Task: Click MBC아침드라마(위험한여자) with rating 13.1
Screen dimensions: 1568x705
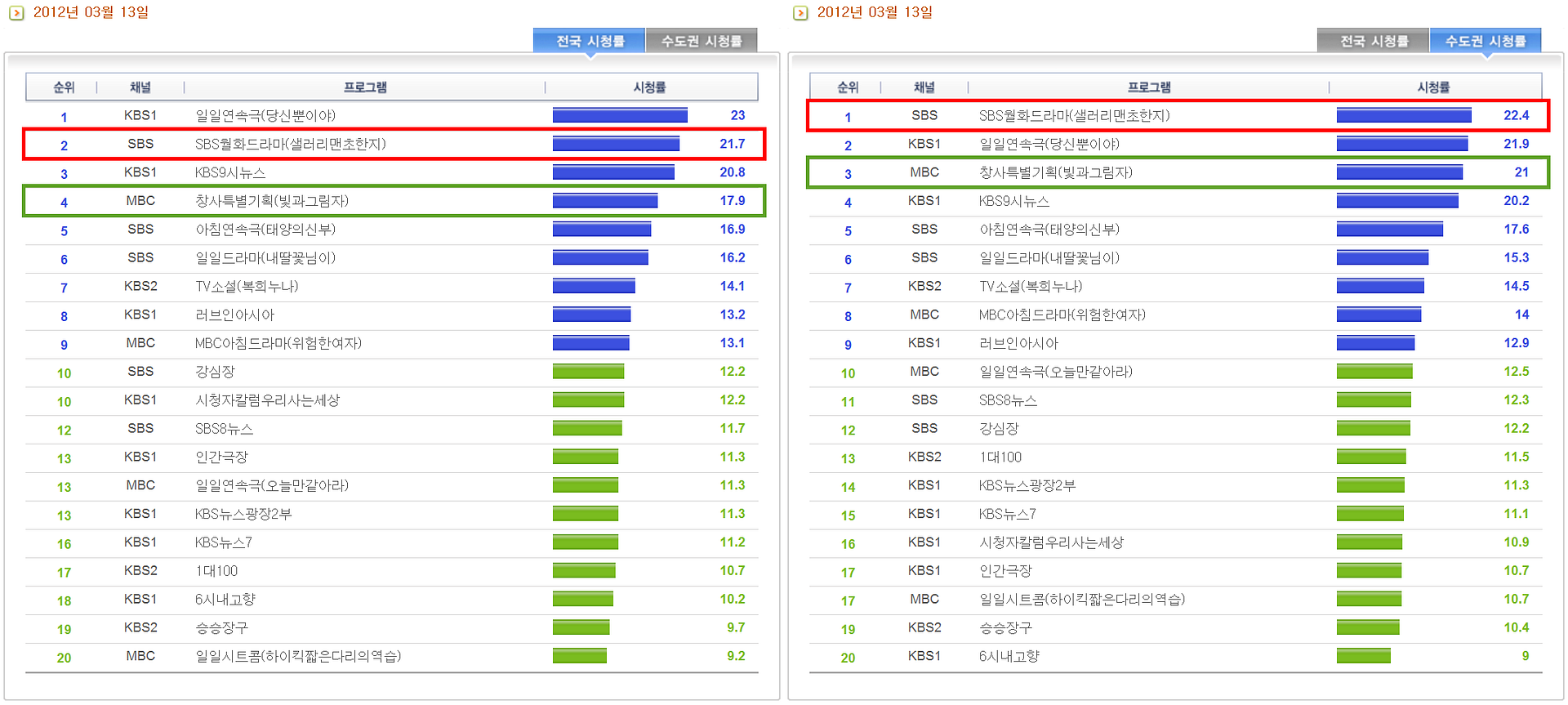Action: click(278, 343)
